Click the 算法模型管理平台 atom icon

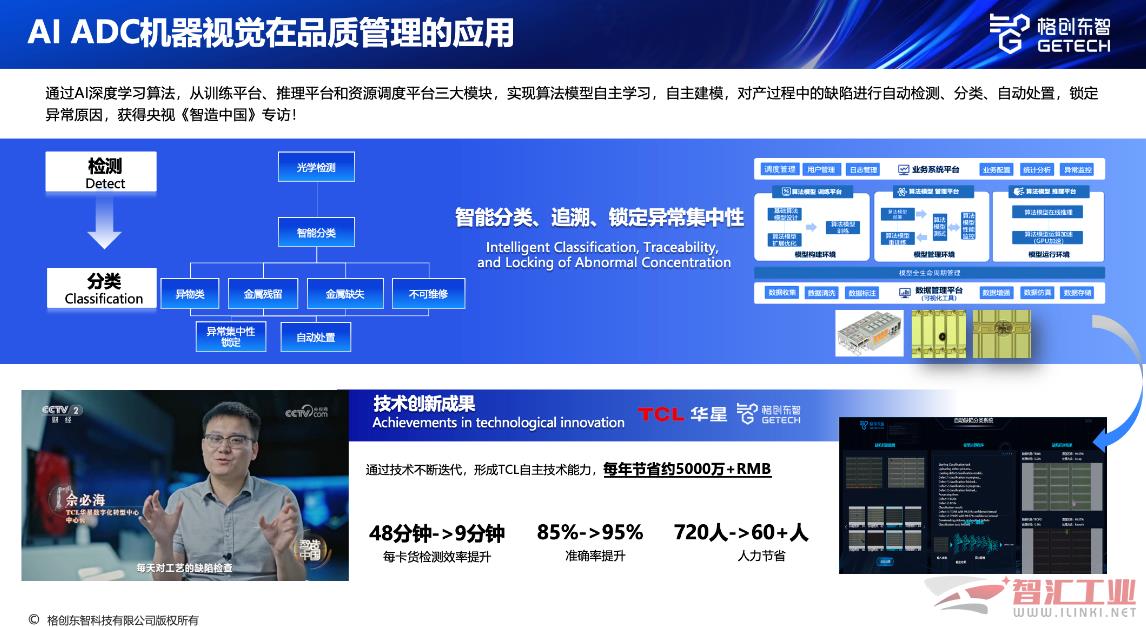(x=899, y=191)
